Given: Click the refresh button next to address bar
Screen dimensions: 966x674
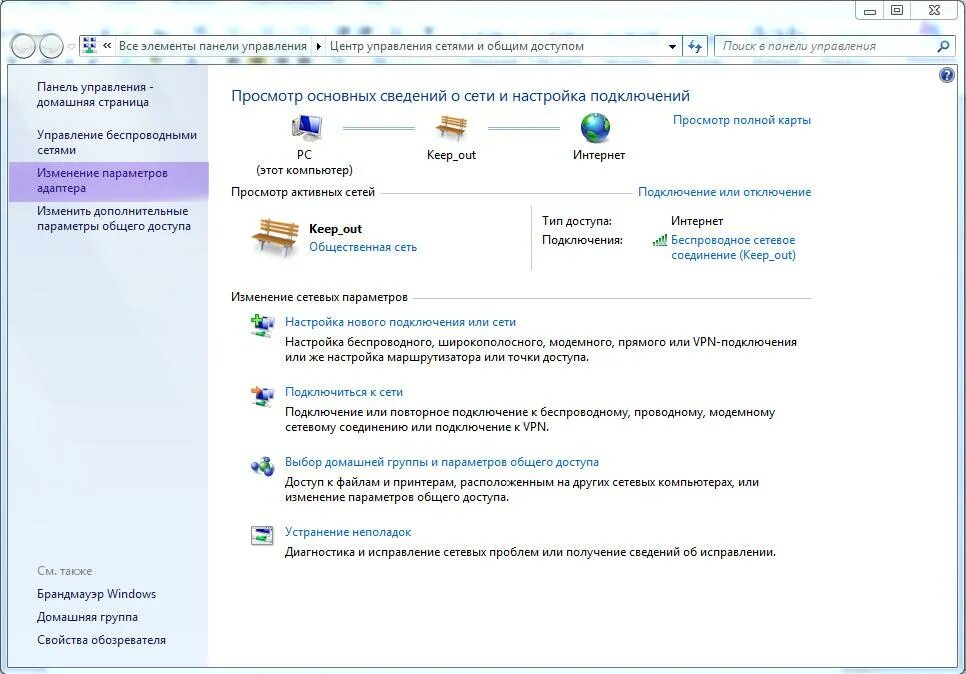Looking at the screenshot, I should pyautogui.click(x=695, y=46).
